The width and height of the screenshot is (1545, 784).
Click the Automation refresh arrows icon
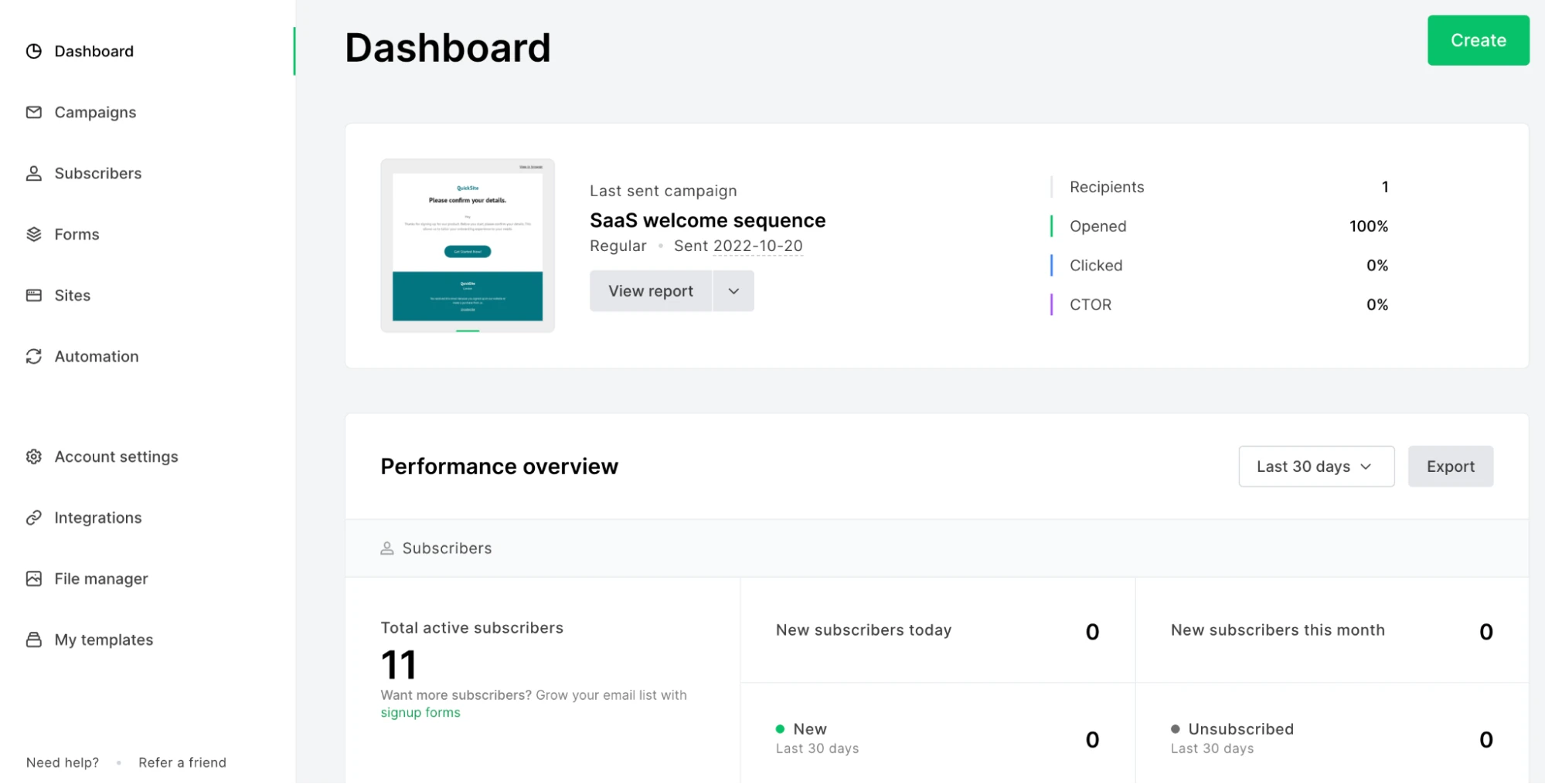click(x=33, y=356)
